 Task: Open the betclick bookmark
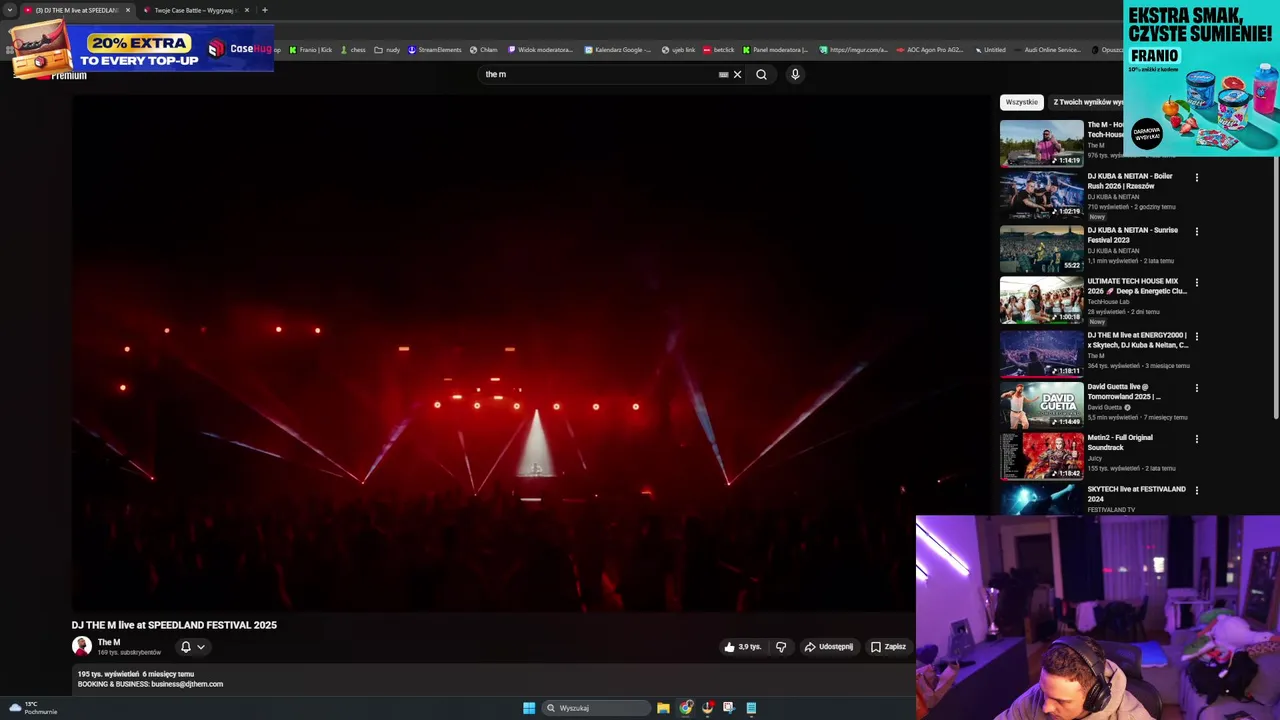[x=718, y=49]
